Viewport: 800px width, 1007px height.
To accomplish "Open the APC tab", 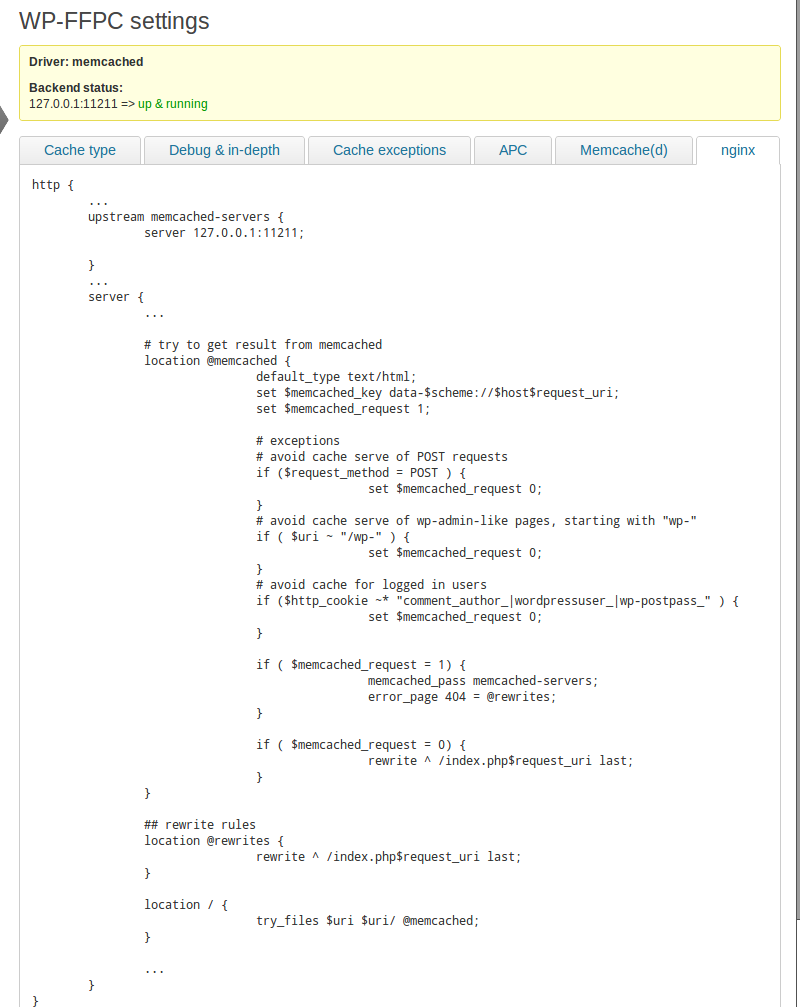I will click(512, 150).
